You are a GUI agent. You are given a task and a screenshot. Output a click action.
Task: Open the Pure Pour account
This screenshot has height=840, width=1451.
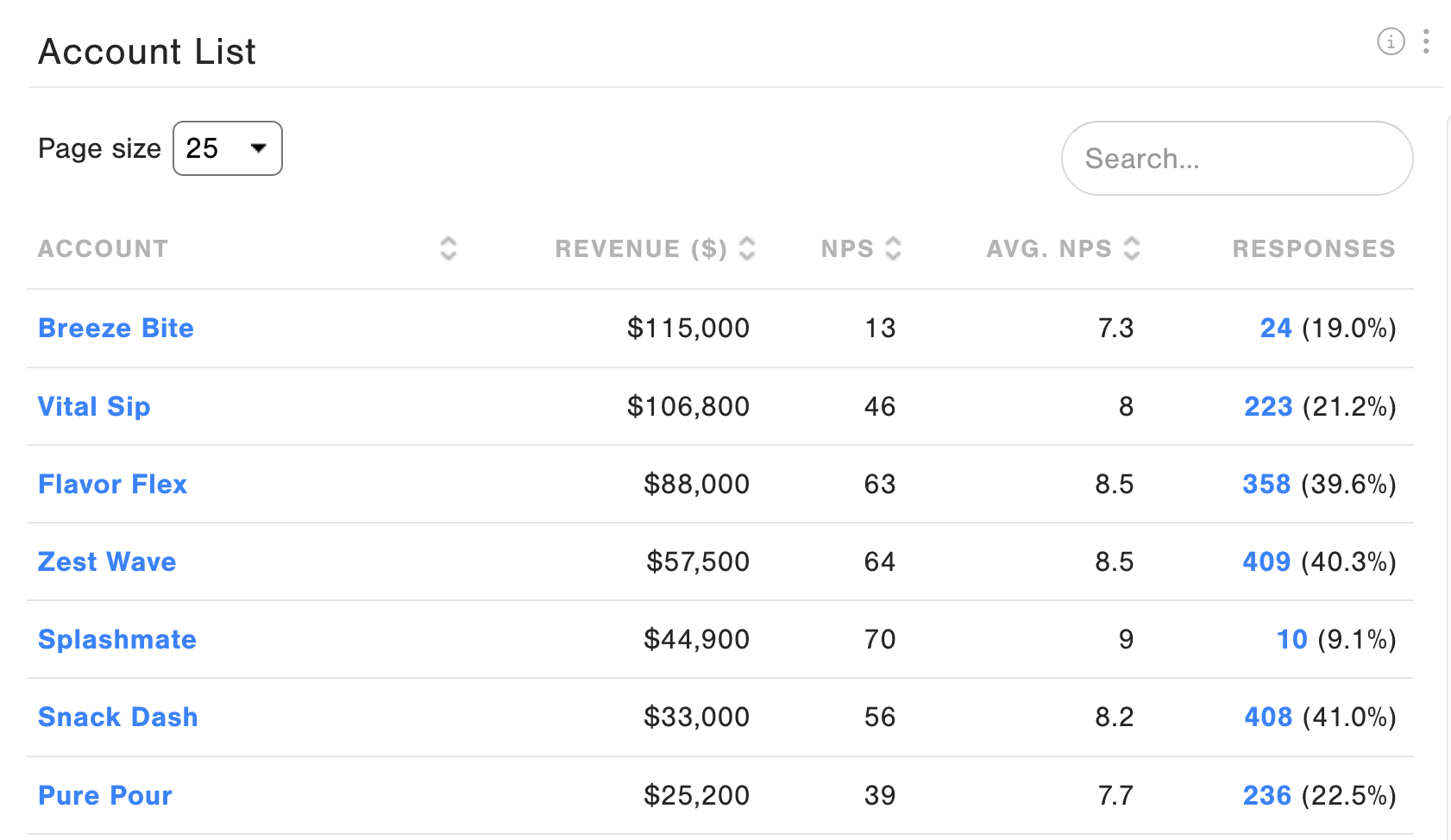coord(105,795)
